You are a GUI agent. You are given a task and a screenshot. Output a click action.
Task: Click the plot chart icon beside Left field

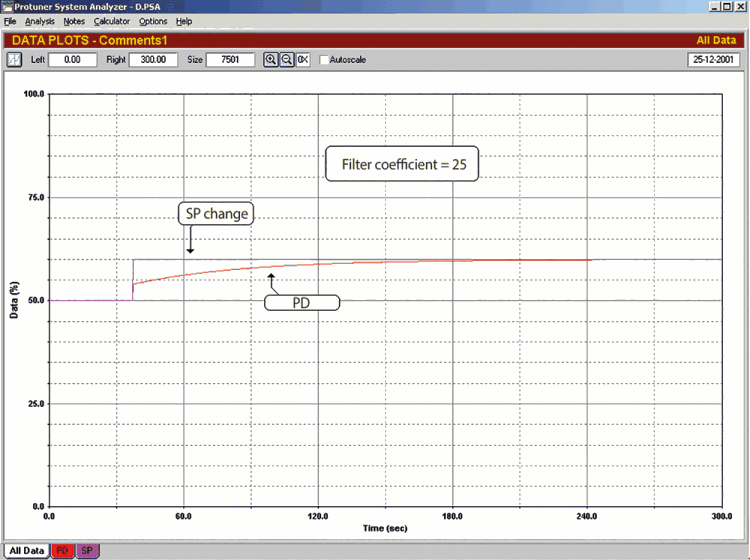[x=14, y=60]
